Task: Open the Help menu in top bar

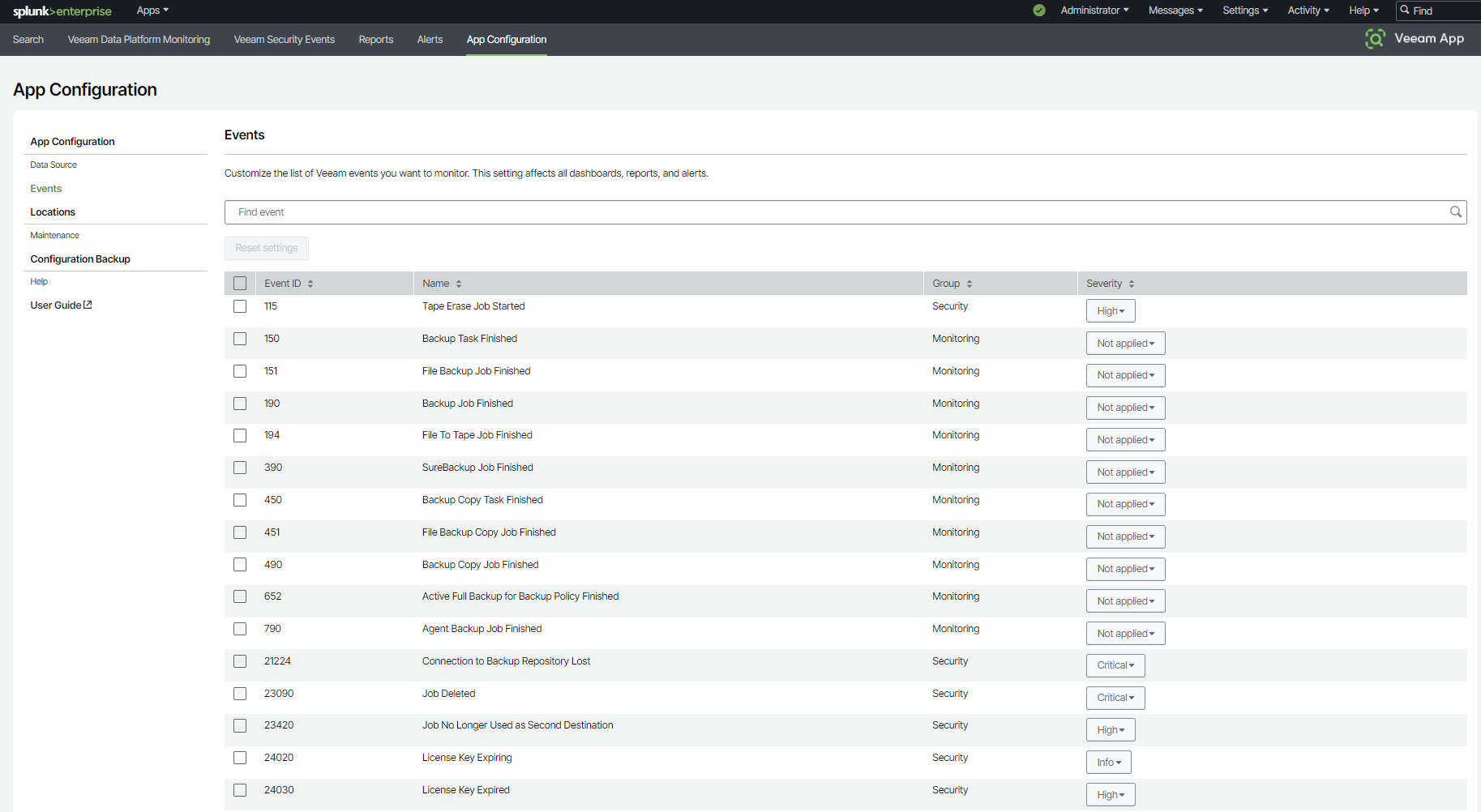Action: (1363, 11)
